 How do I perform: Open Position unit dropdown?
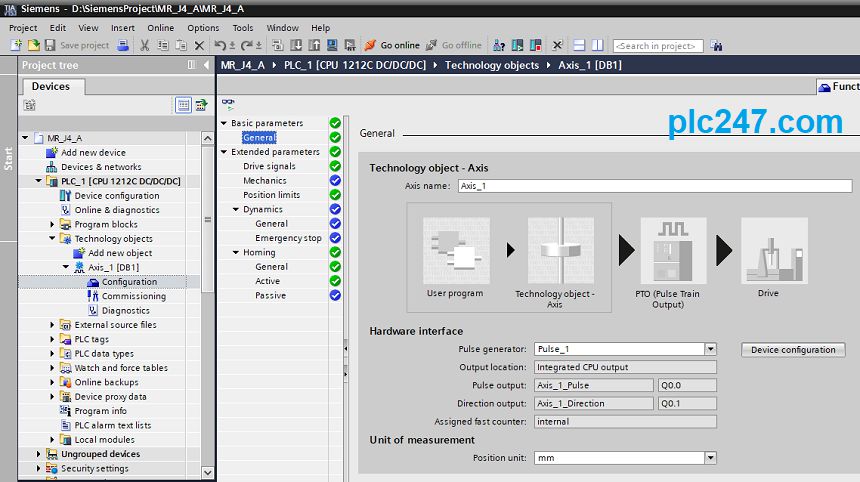click(710, 457)
